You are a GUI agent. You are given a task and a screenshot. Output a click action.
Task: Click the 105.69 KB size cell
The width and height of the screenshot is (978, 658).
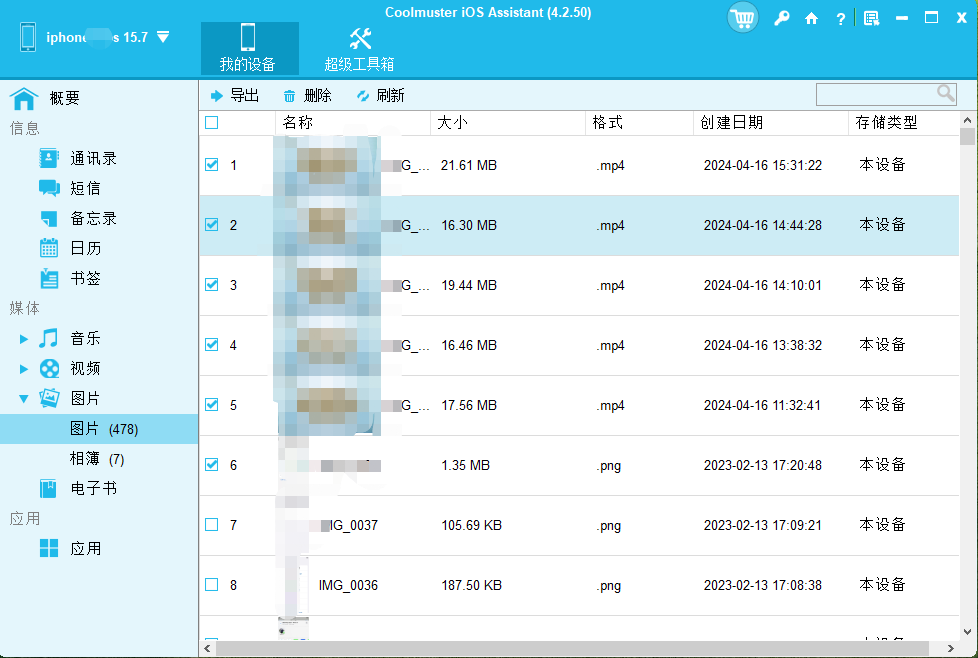(472, 525)
